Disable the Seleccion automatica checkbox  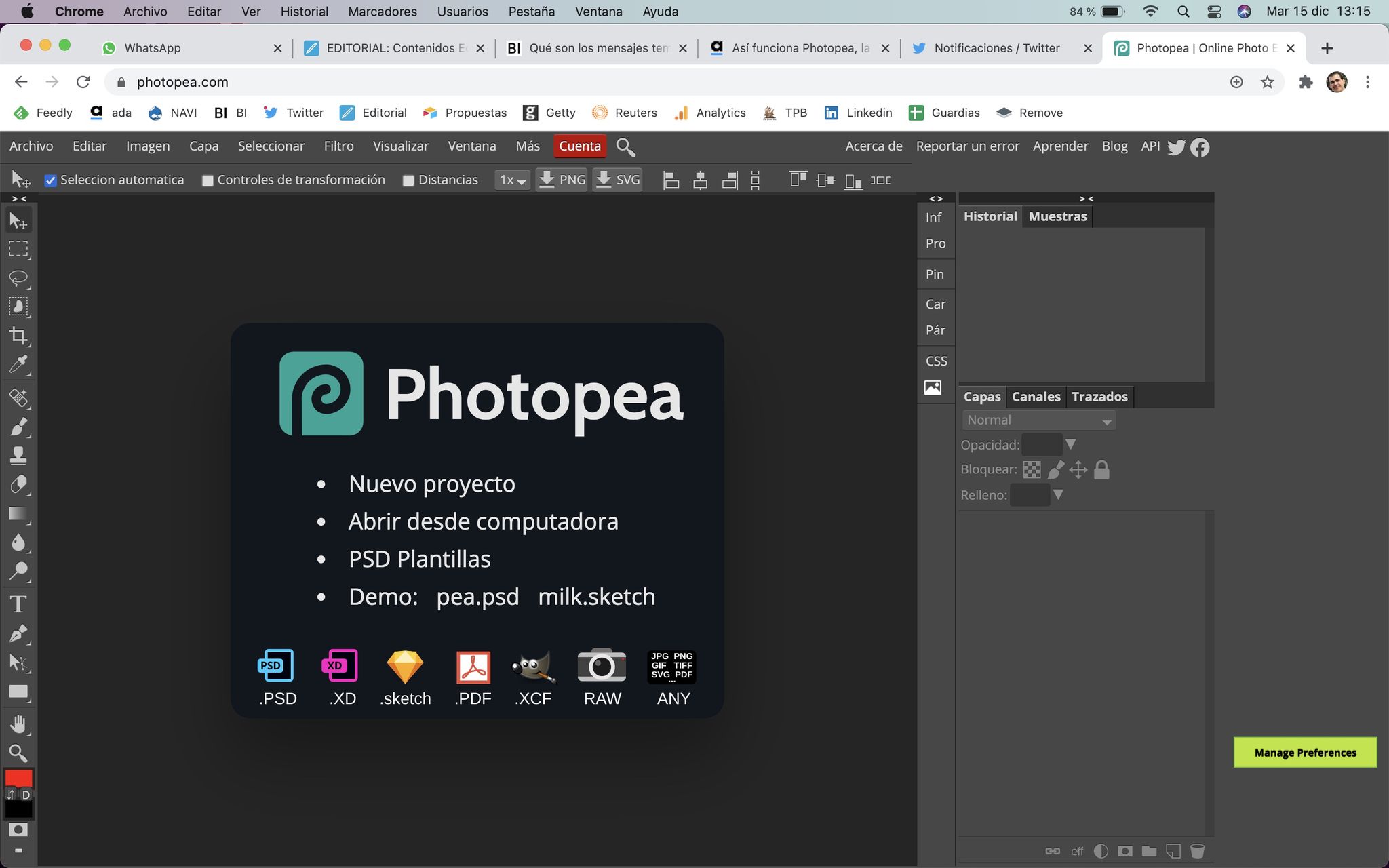(x=51, y=180)
